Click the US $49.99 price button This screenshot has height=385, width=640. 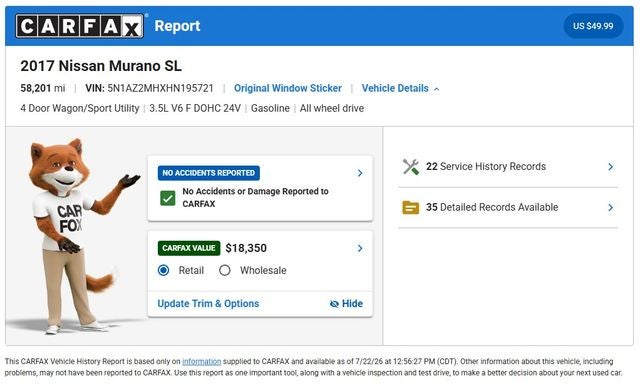coord(593,26)
